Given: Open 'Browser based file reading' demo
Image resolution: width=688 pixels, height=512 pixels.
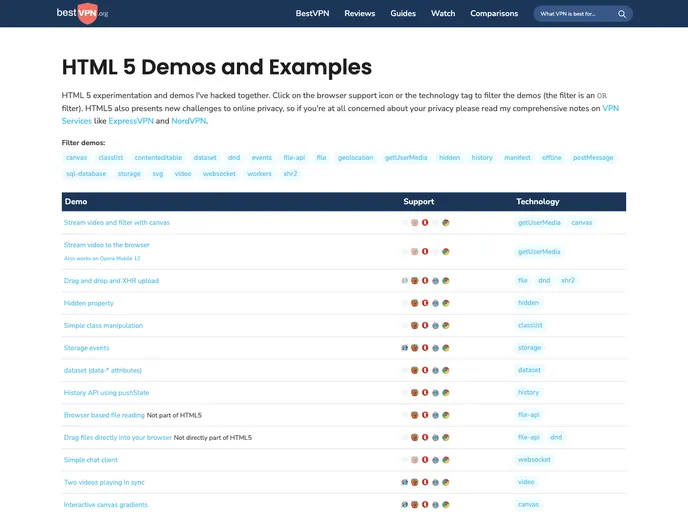Looking at the screenshot, I should (104, 415).
